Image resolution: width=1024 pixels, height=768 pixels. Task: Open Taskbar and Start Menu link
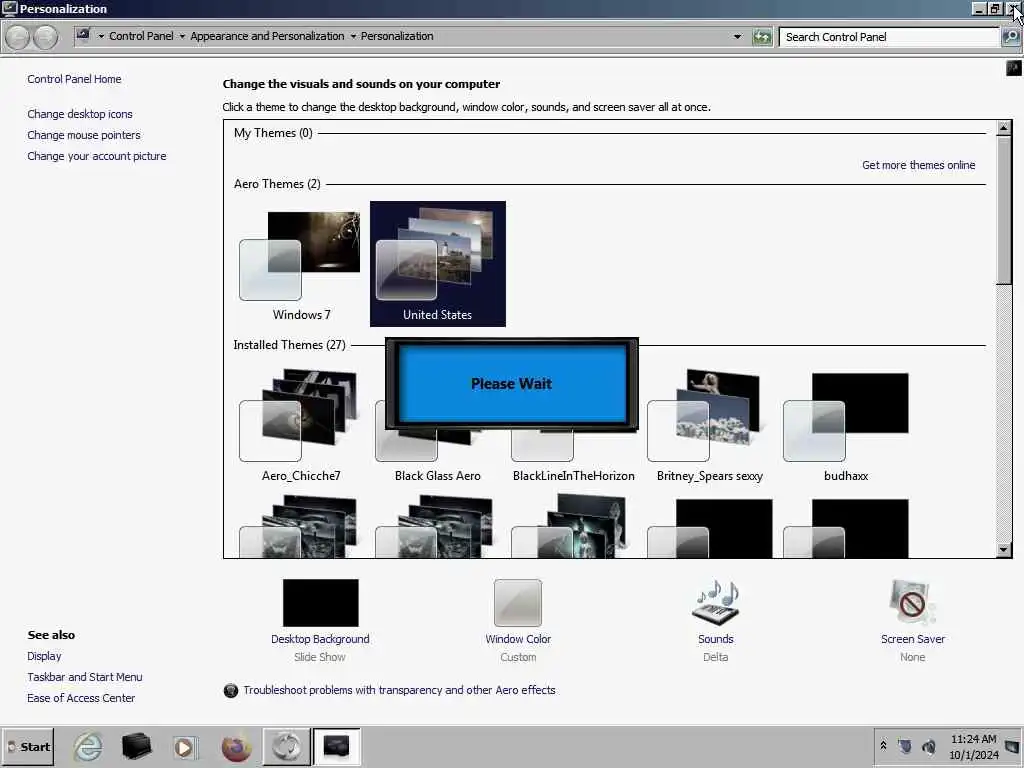click(x=84, y=677)
